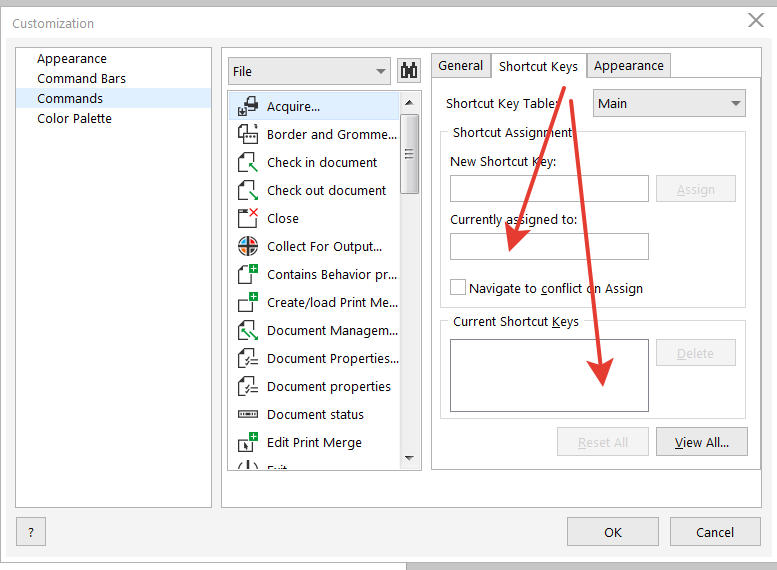777x570 pixels.
Task: Select the Check in document text
Action: [322, 163]
